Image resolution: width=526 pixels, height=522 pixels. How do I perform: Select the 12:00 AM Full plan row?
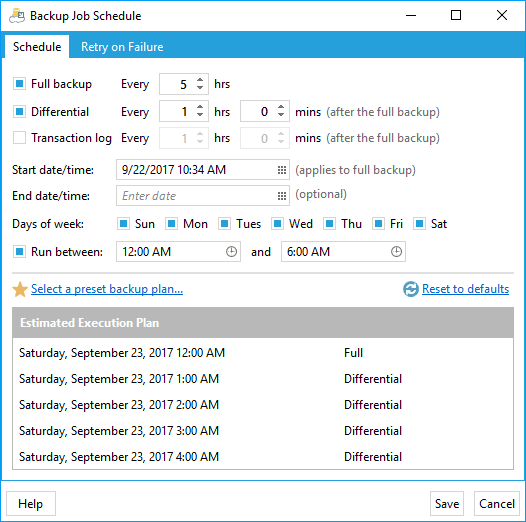[x=263, y=353]
